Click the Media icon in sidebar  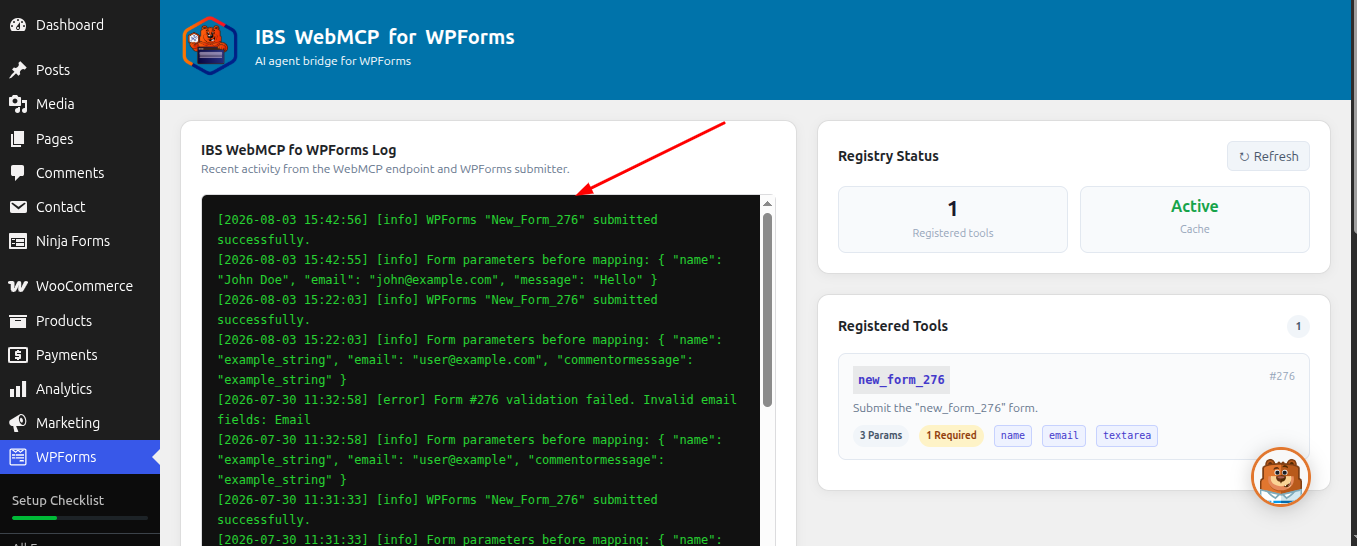point(18,104)
